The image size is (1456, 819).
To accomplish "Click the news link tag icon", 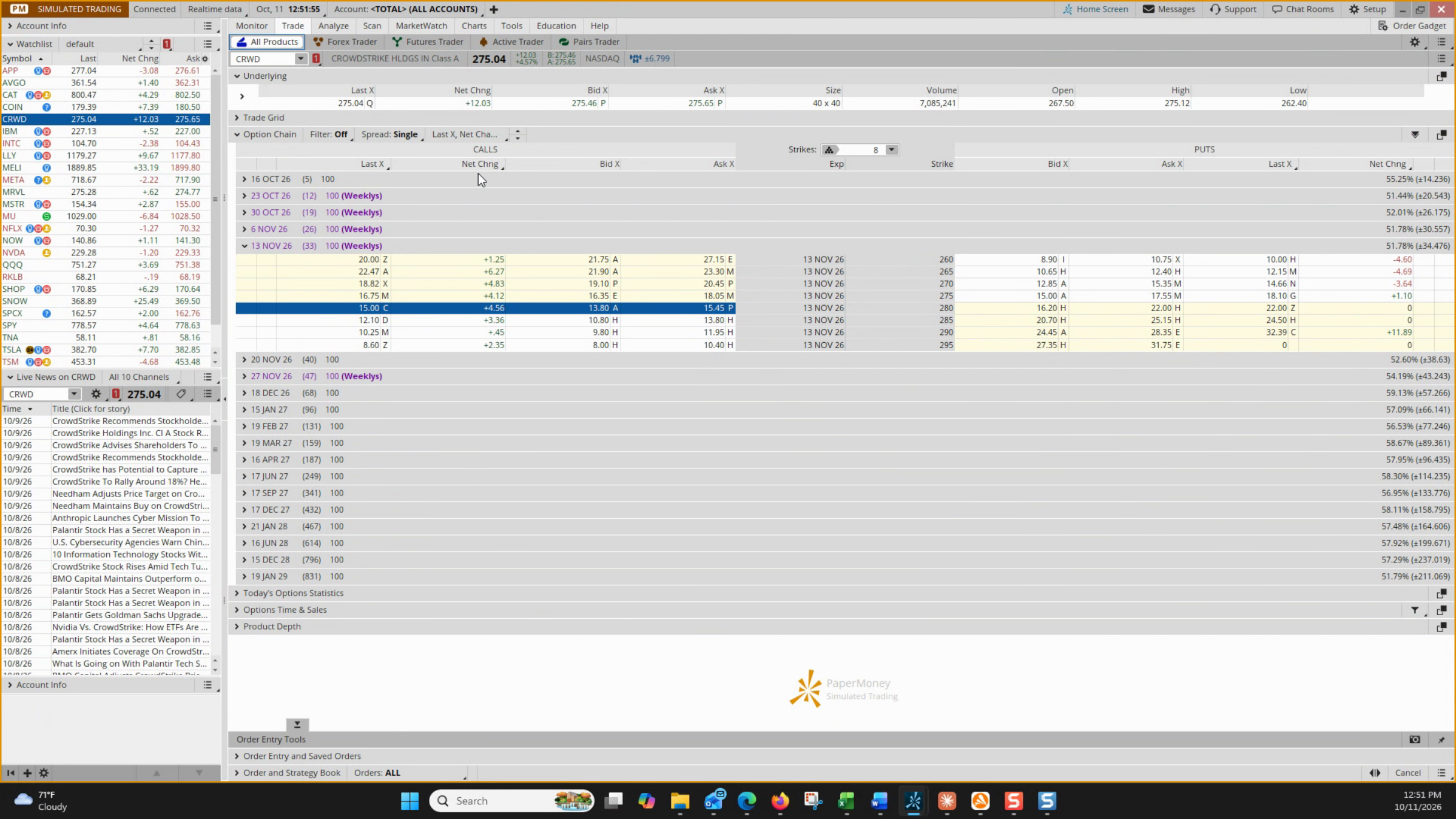I will [181, 394].
